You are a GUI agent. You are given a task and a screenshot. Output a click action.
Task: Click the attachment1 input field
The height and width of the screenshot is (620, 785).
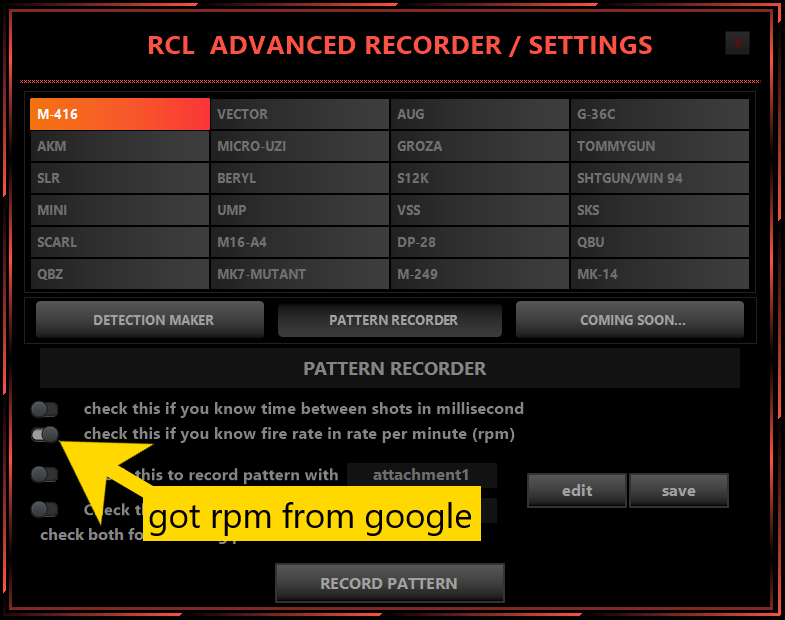click(x=421, y=475)
